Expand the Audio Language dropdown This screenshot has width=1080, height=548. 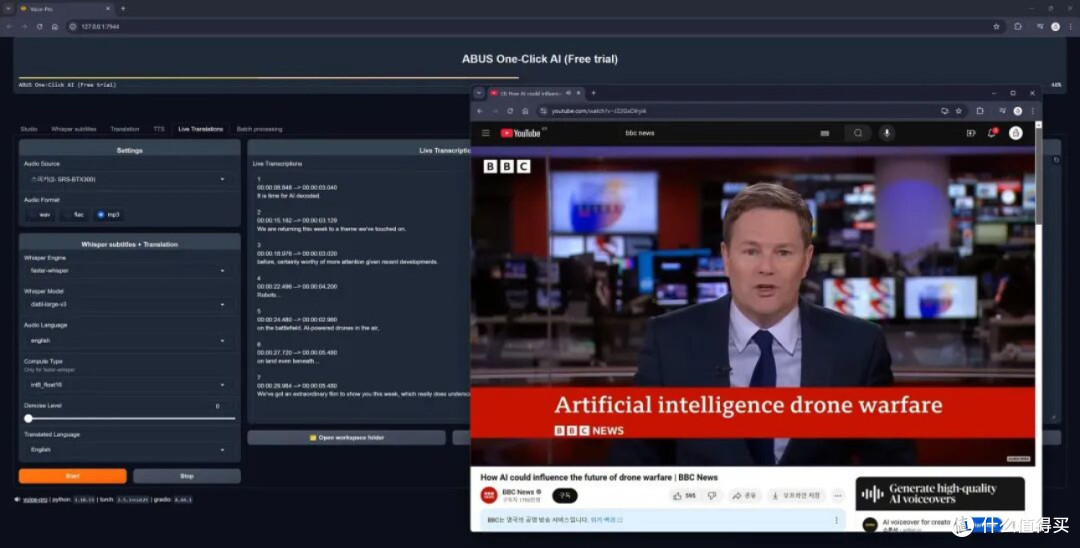click(x=129, y=340)
